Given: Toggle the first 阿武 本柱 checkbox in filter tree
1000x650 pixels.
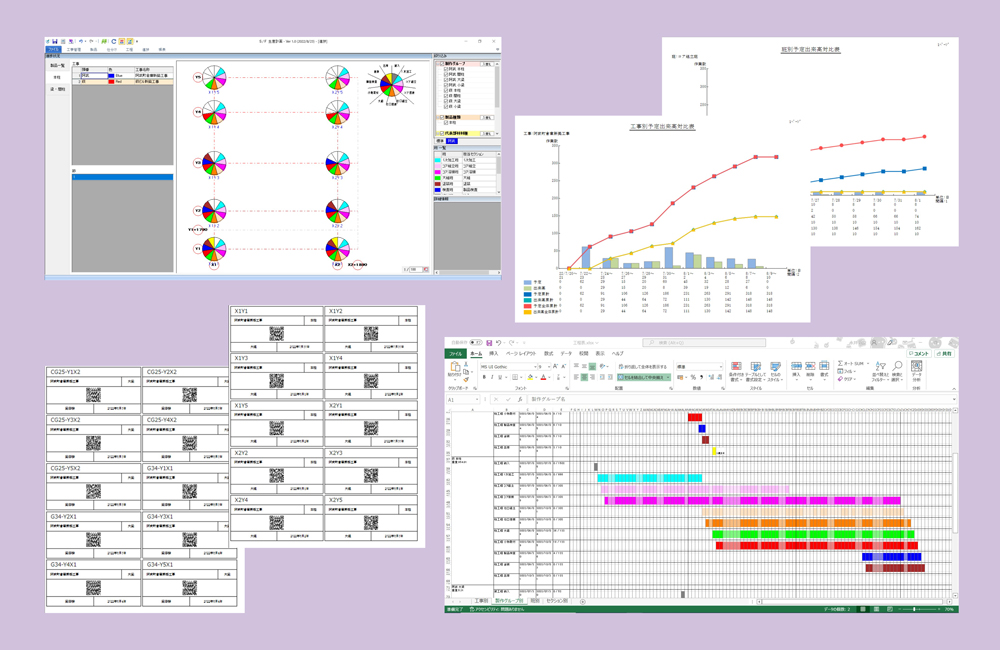Looking at the screenshot, I should pos(446,69).
